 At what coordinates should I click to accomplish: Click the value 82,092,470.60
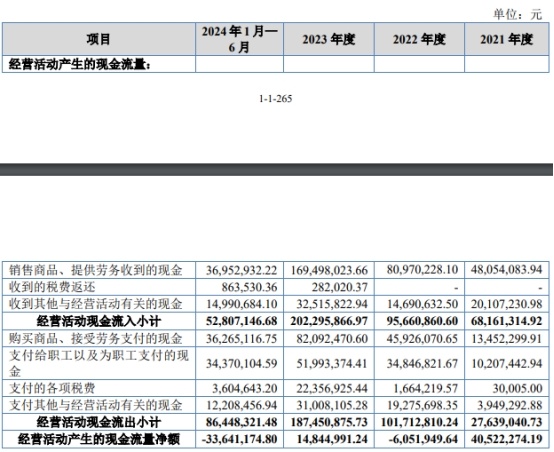(332, 339)
